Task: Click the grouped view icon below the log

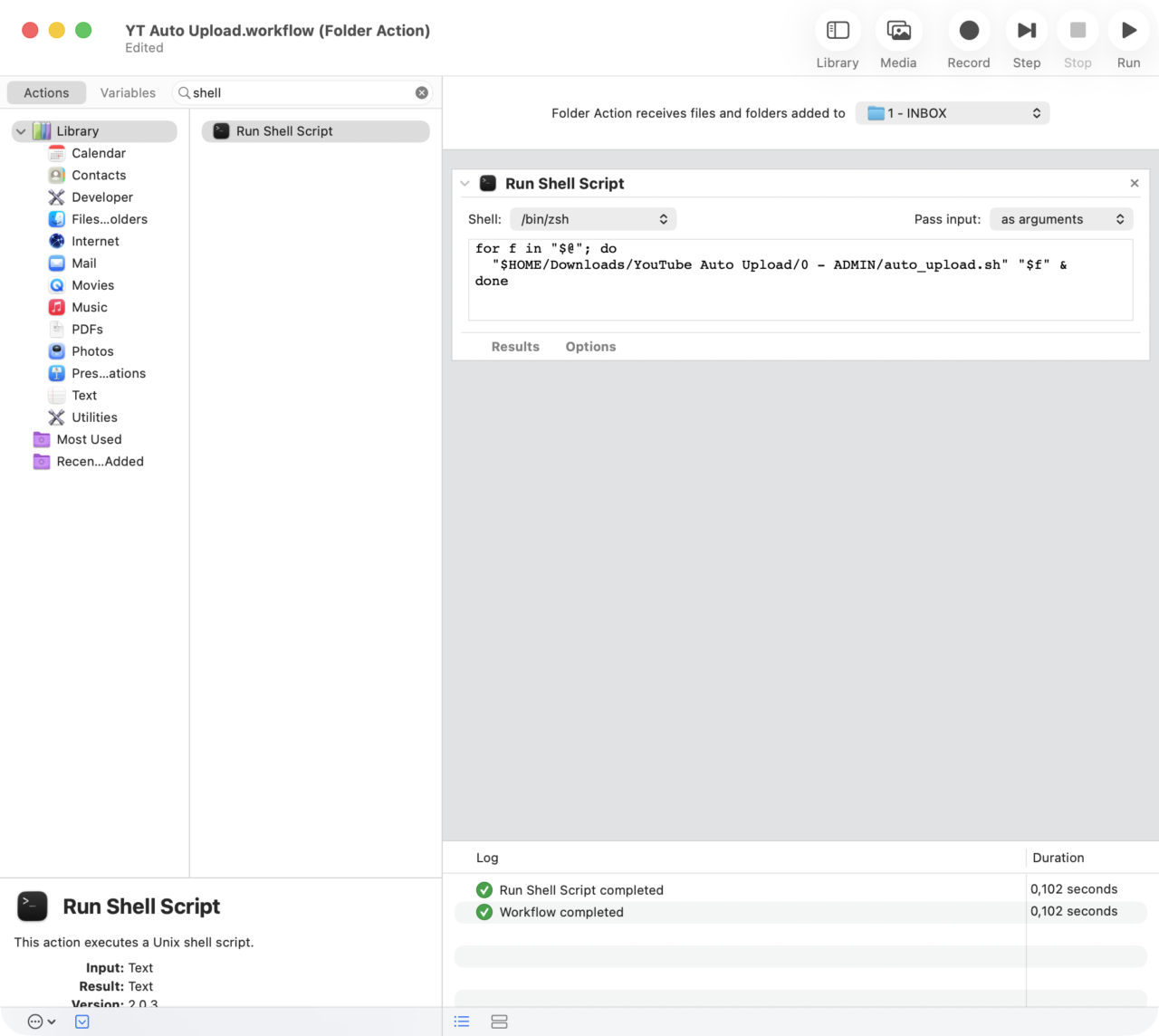Action: 499,1022
